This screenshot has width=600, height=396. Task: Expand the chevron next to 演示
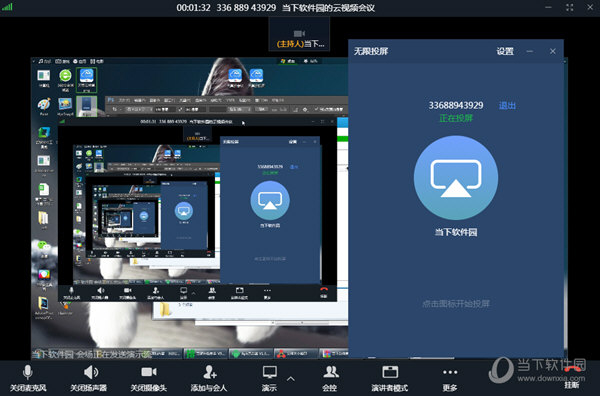point(291,379)
